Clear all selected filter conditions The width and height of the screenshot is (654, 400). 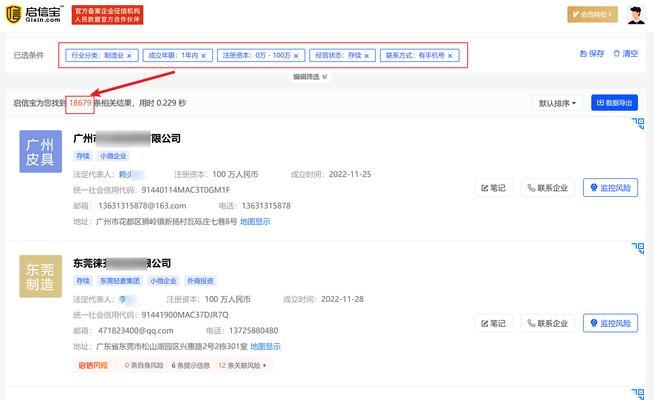click(x=626, y=53)
